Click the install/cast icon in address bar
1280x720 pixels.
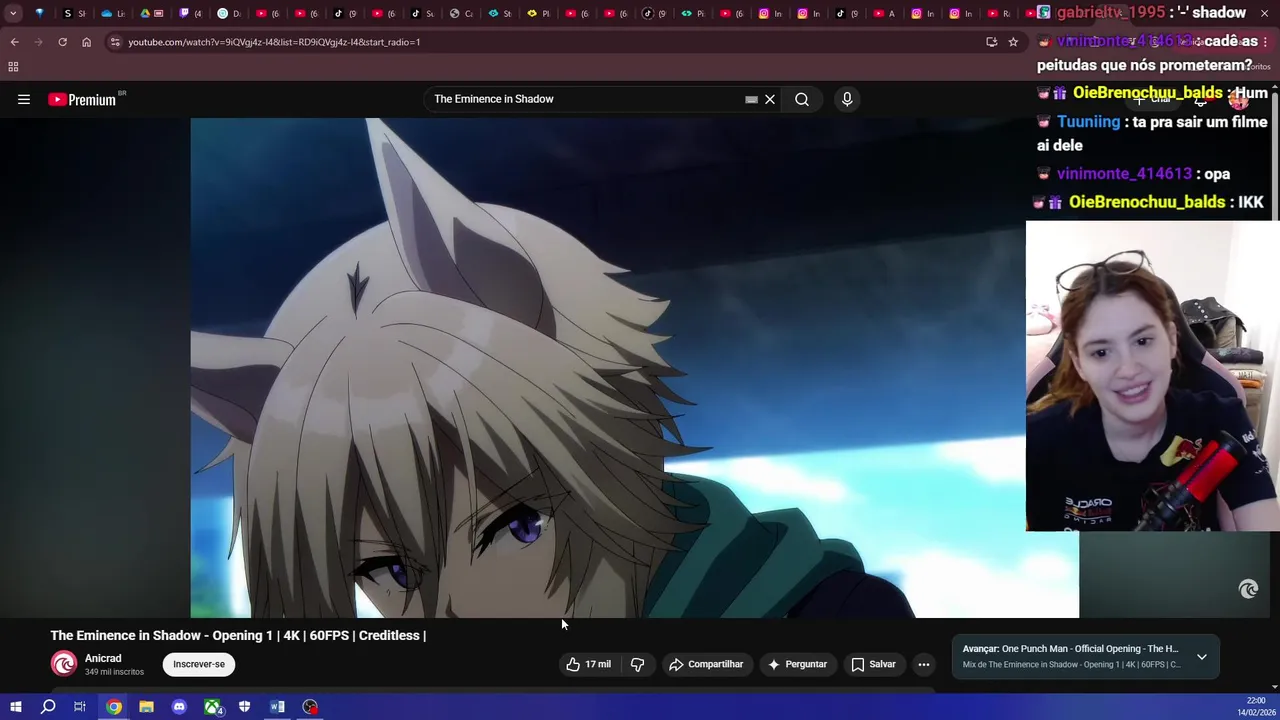click(x=991, y=42)
